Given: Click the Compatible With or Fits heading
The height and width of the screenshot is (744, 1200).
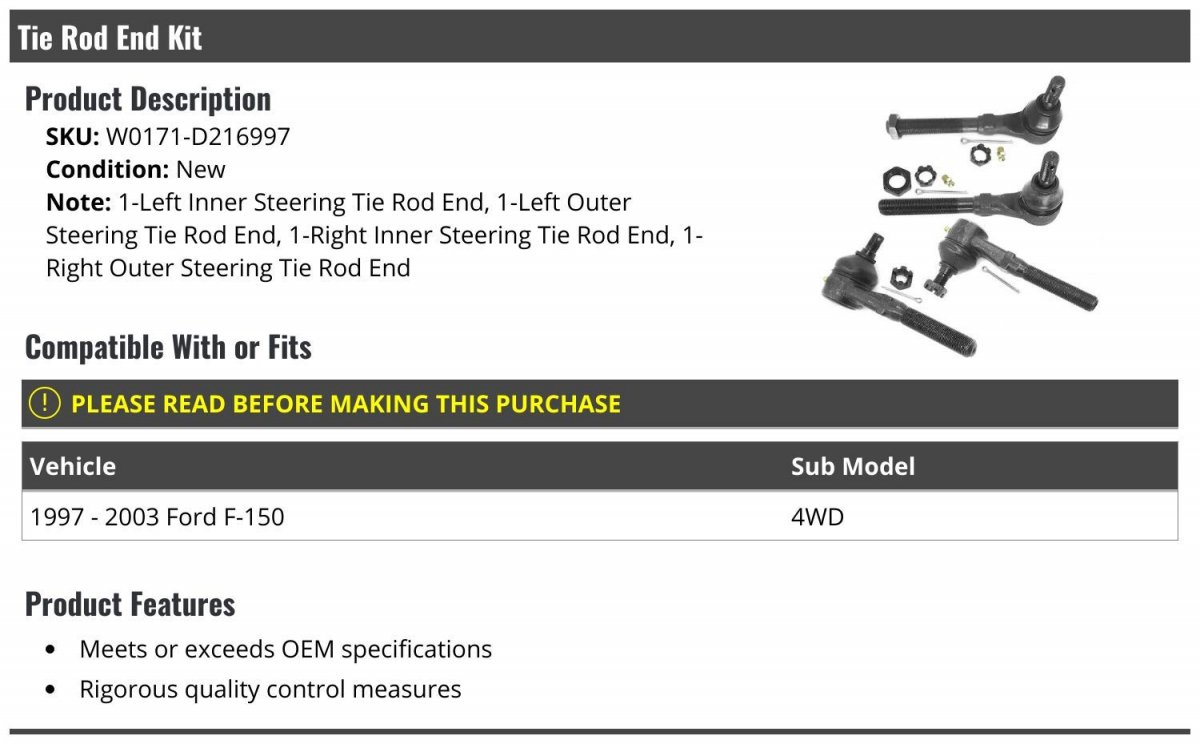Looking at the screenshot, I should tap(168, 347).
